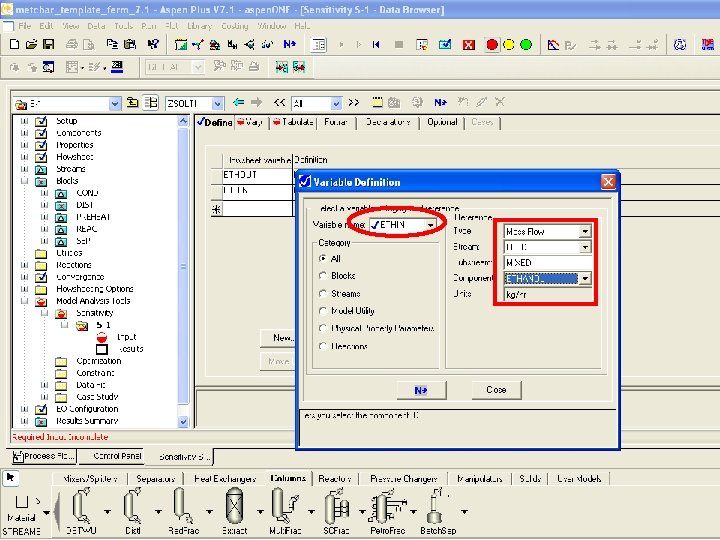Open the Component ETHANOL dropdown
Image resolution: width=720 pixels, height=540 pixels.
[585, 278]
